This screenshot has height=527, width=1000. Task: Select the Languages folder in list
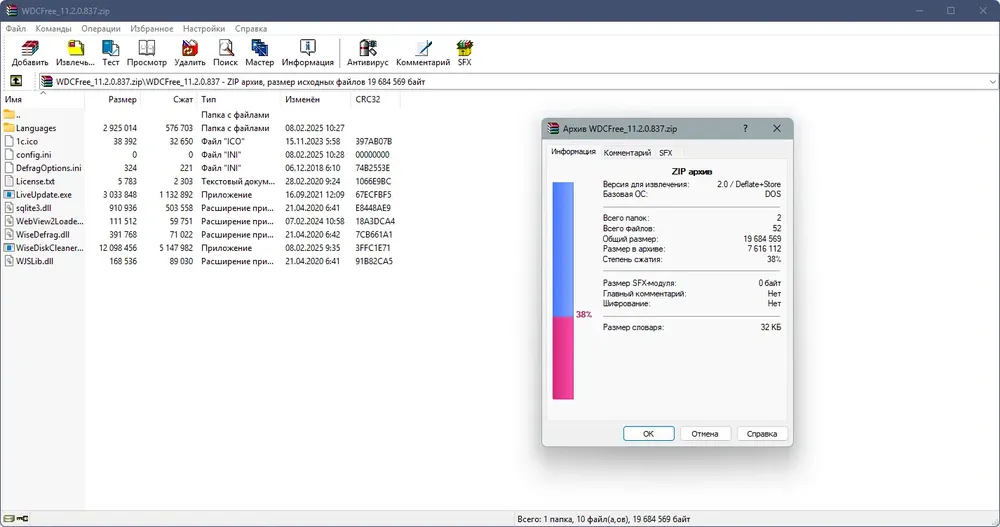(x=36, y=128)
